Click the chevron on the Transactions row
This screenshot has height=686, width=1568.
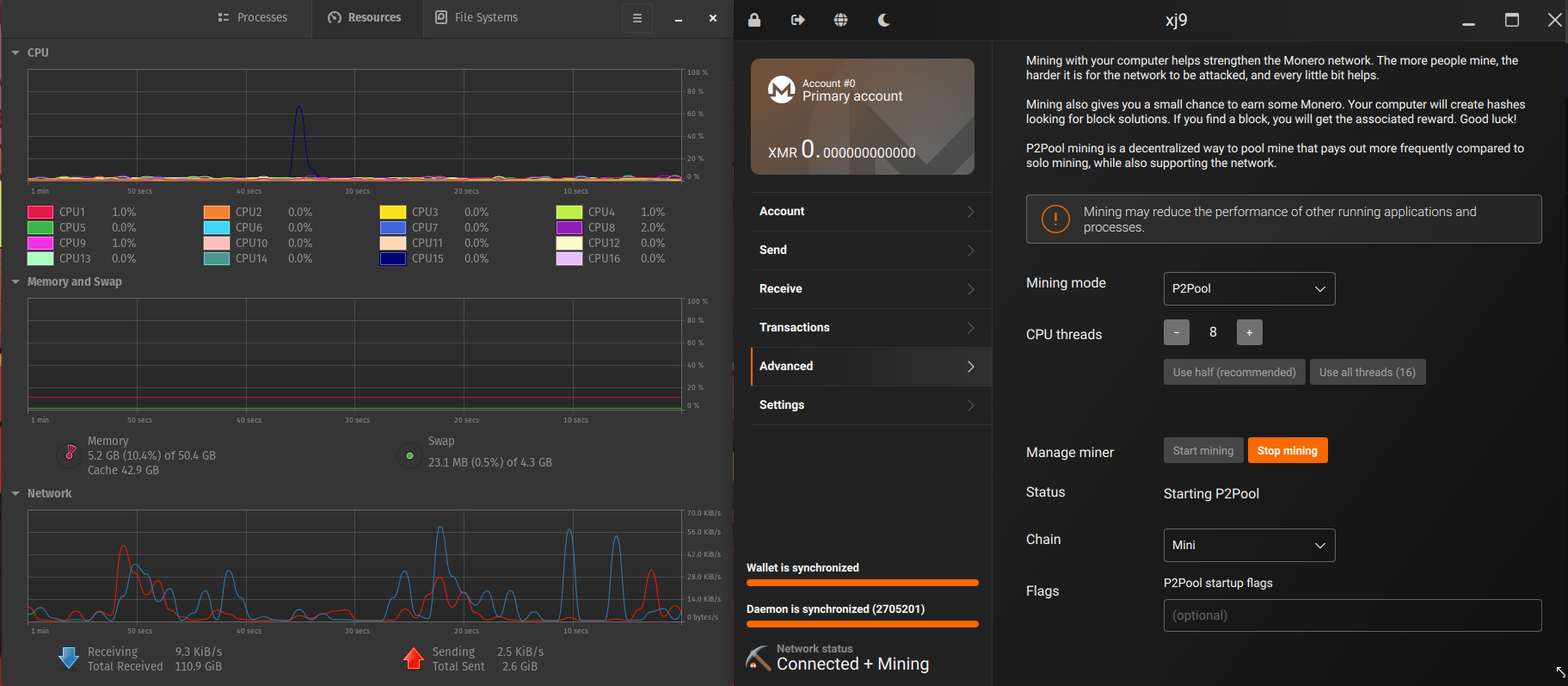[x=971, y=328]
